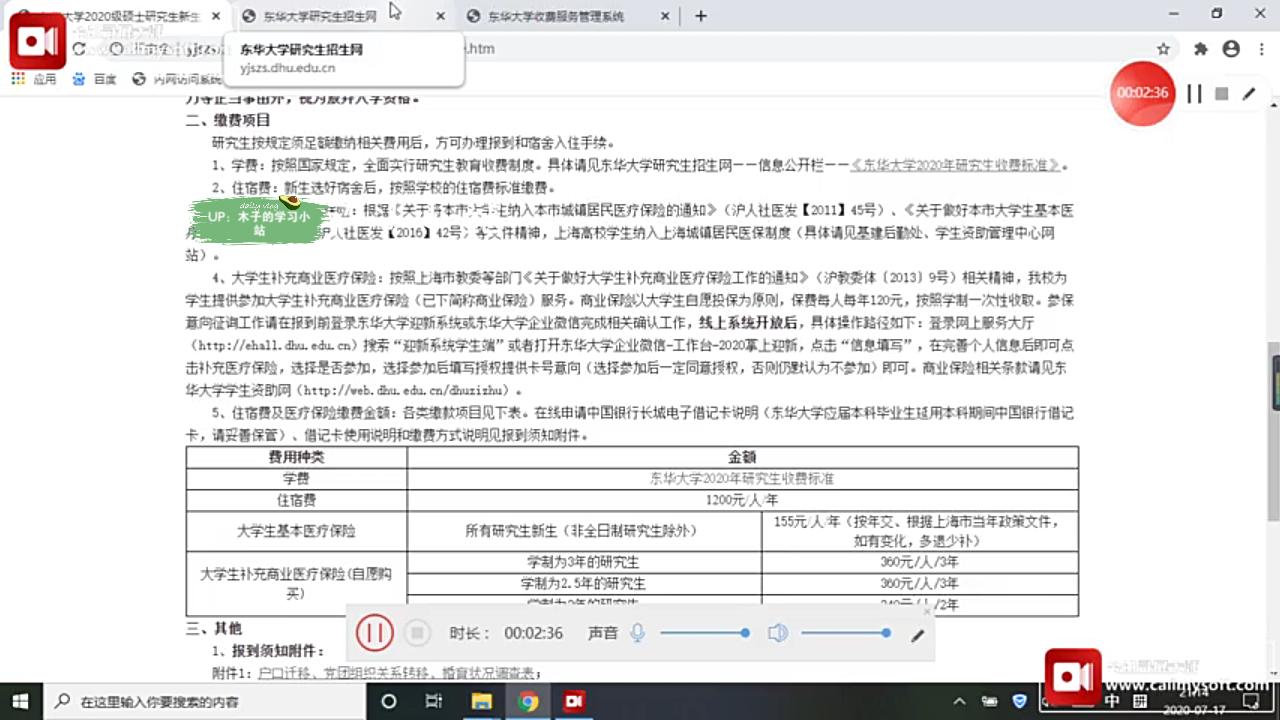Click the 1、报到须知附件 subheading
Image resolution: width=1280 pixels, height=720 pixels.
267,651
